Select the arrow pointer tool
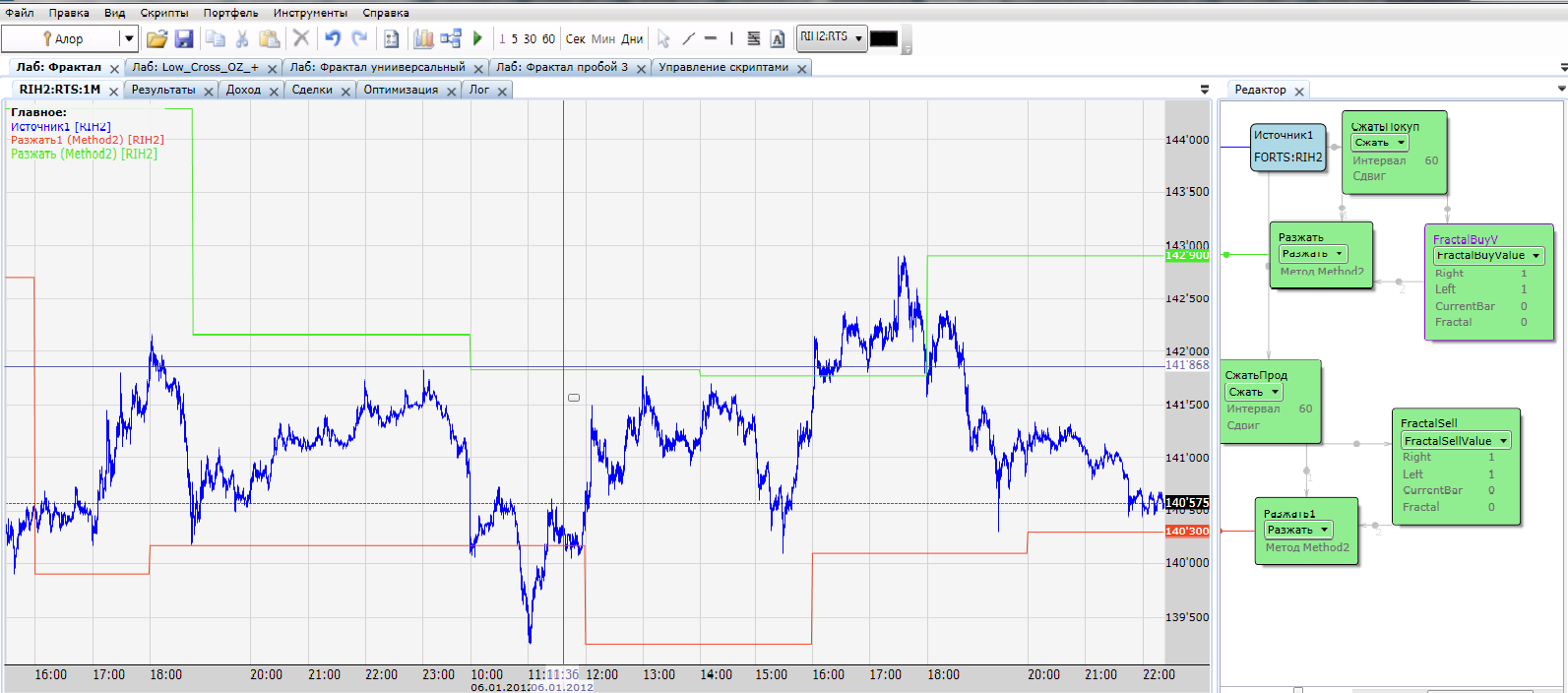Viewport: 1568px width, 693px height. point(663,38)
